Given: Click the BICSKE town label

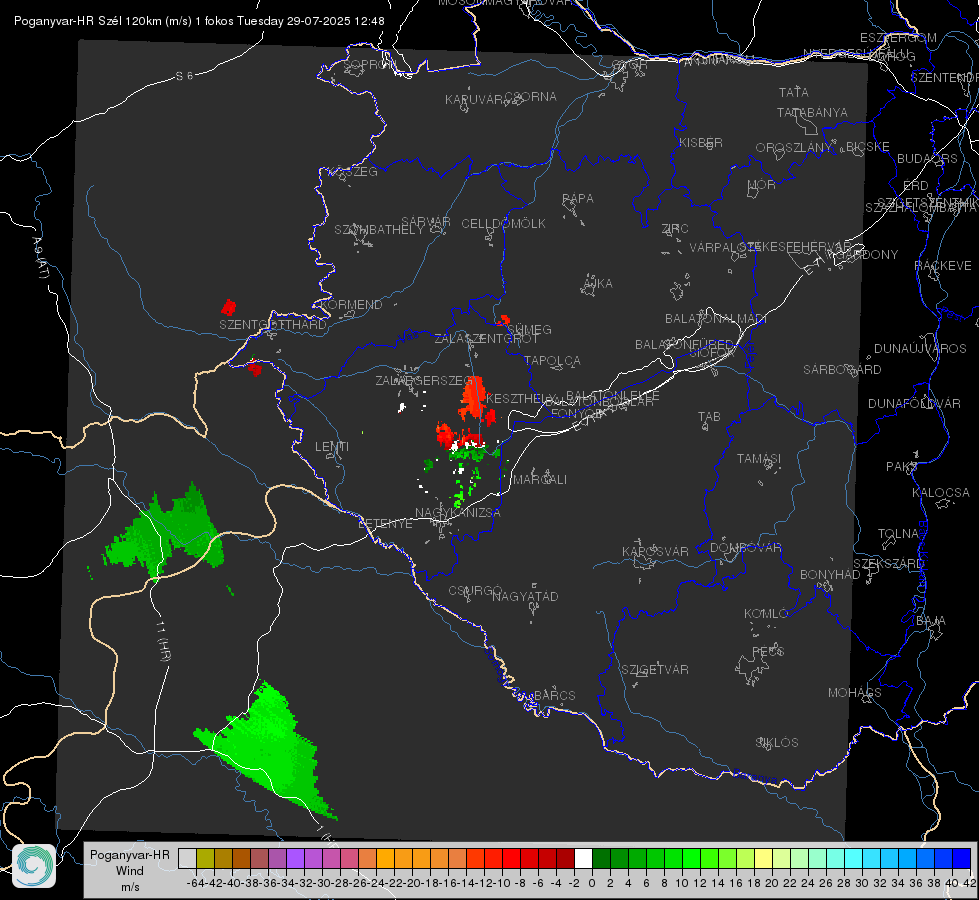Looking at the screenshot, I should pyautogui.click(x=868, y=147).
